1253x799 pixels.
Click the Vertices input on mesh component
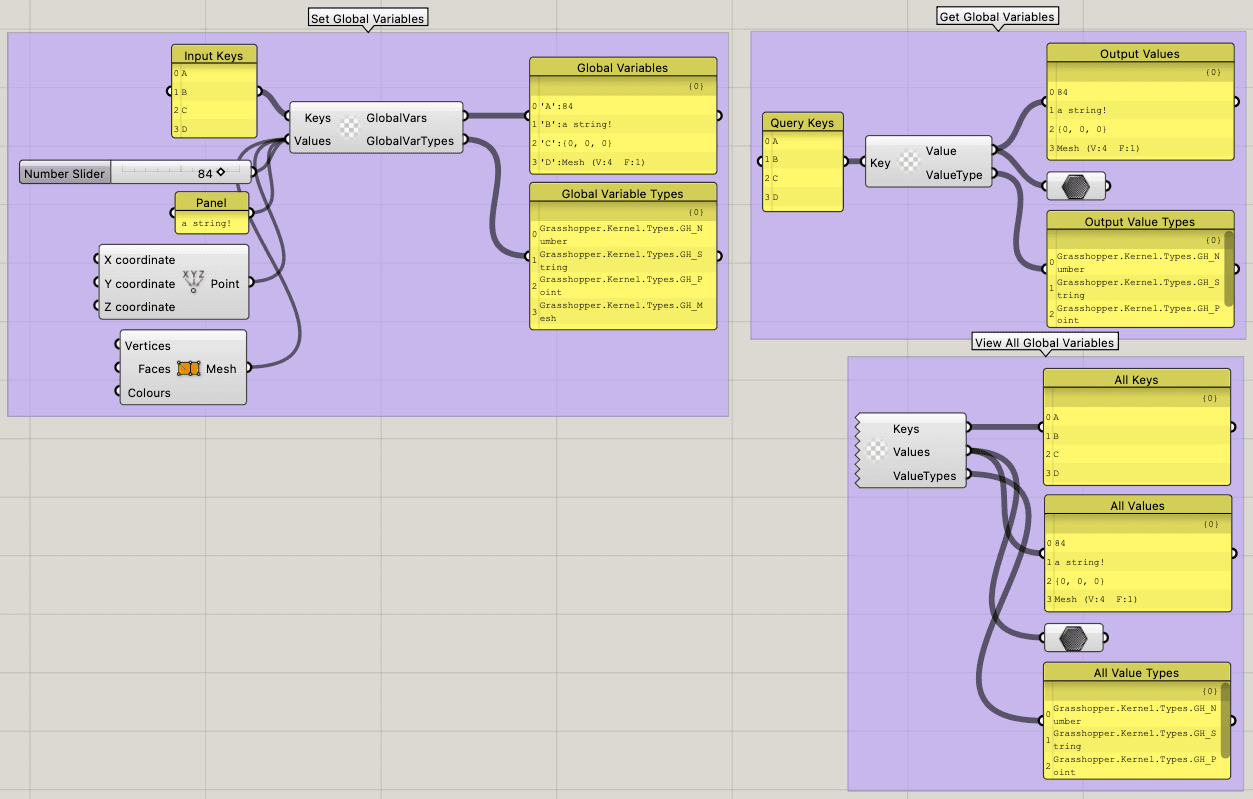148,345
